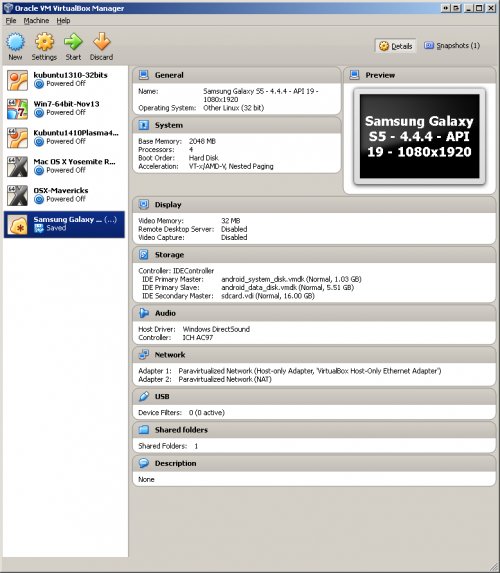
Task: Click the Network section icon
Action: point(144,355)
